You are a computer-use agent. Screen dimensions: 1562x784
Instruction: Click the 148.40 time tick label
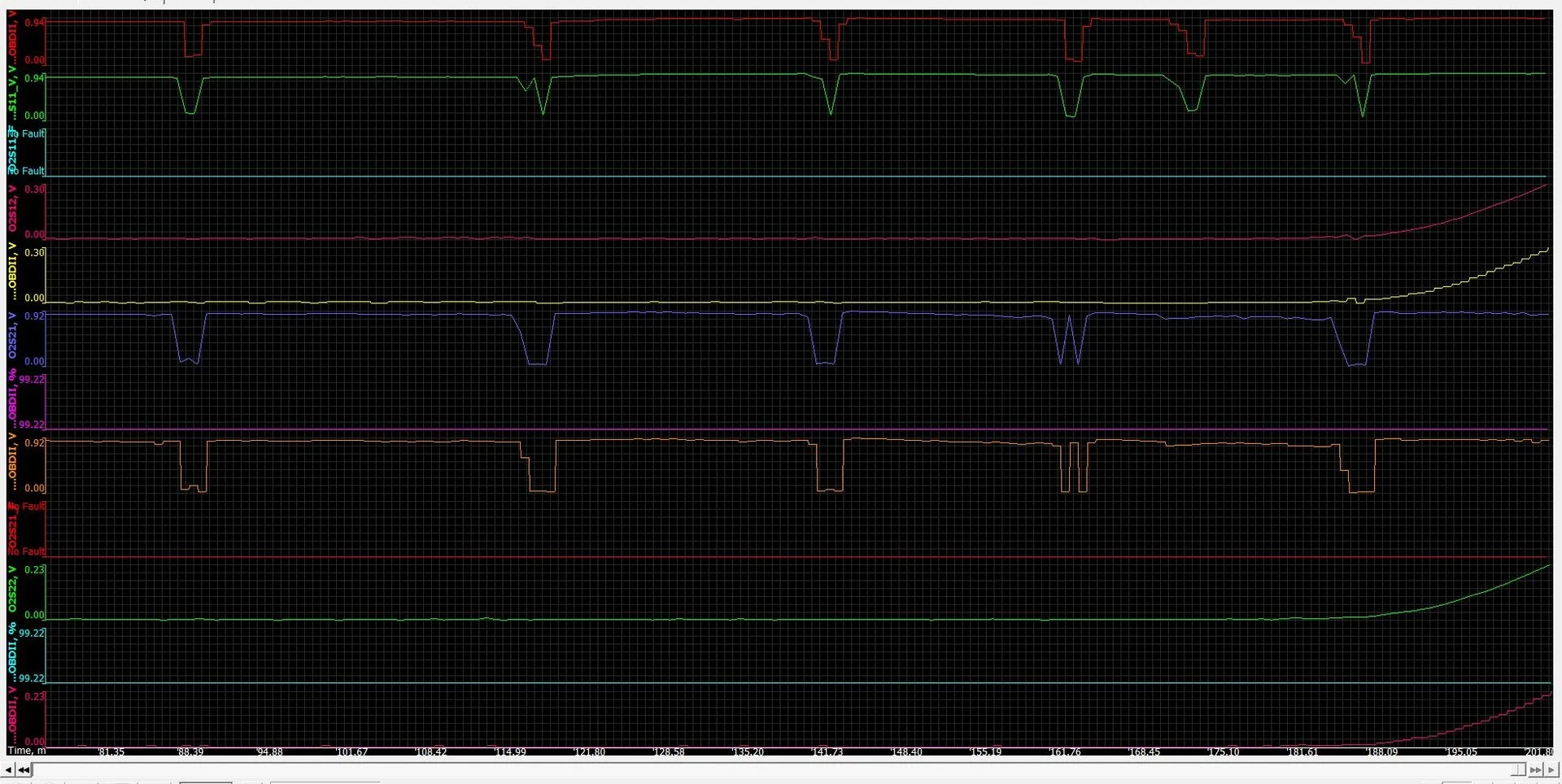tap(905, 752)
